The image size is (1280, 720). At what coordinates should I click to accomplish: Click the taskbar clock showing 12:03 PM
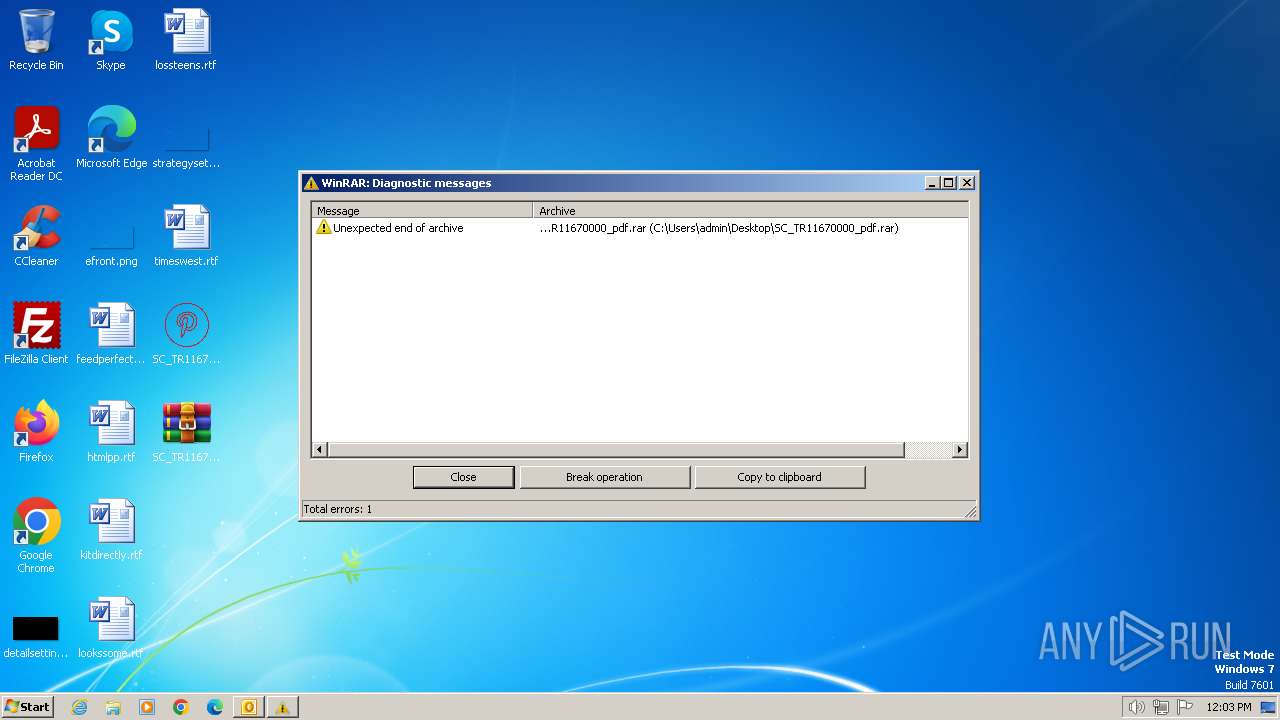coord(1229,707)
